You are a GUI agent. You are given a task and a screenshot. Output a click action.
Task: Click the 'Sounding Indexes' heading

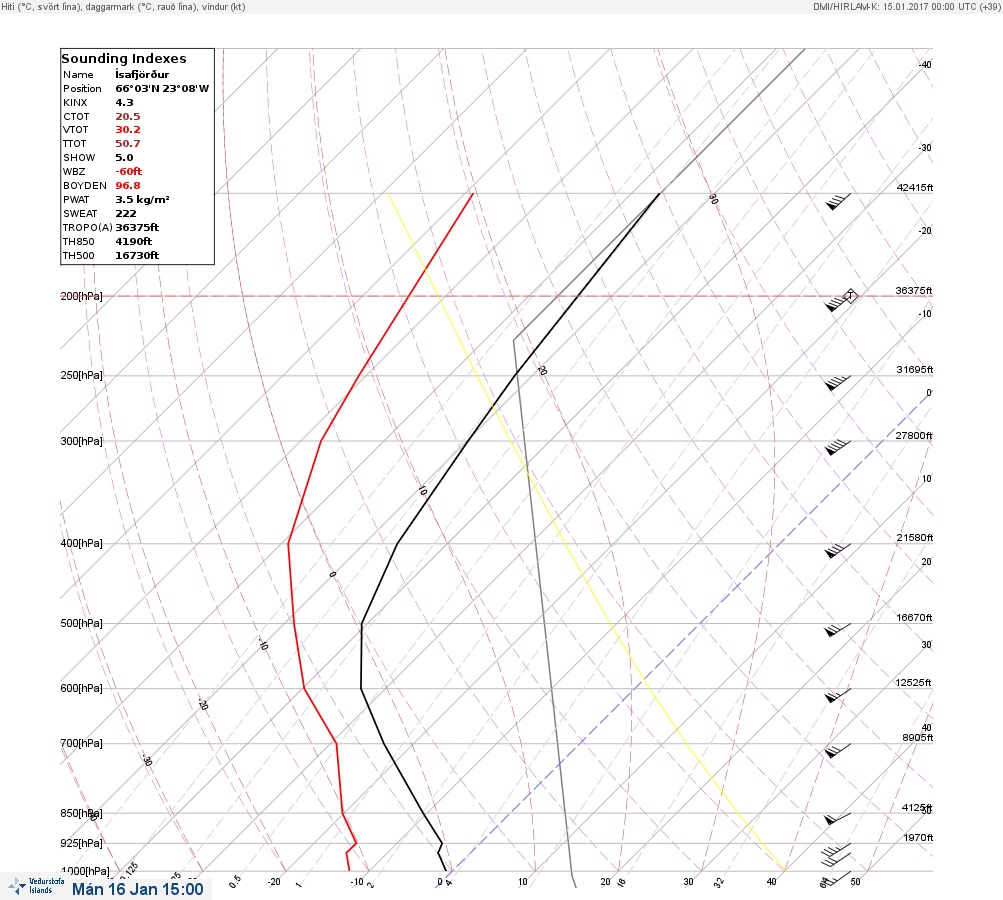click(x=124, y=58)
